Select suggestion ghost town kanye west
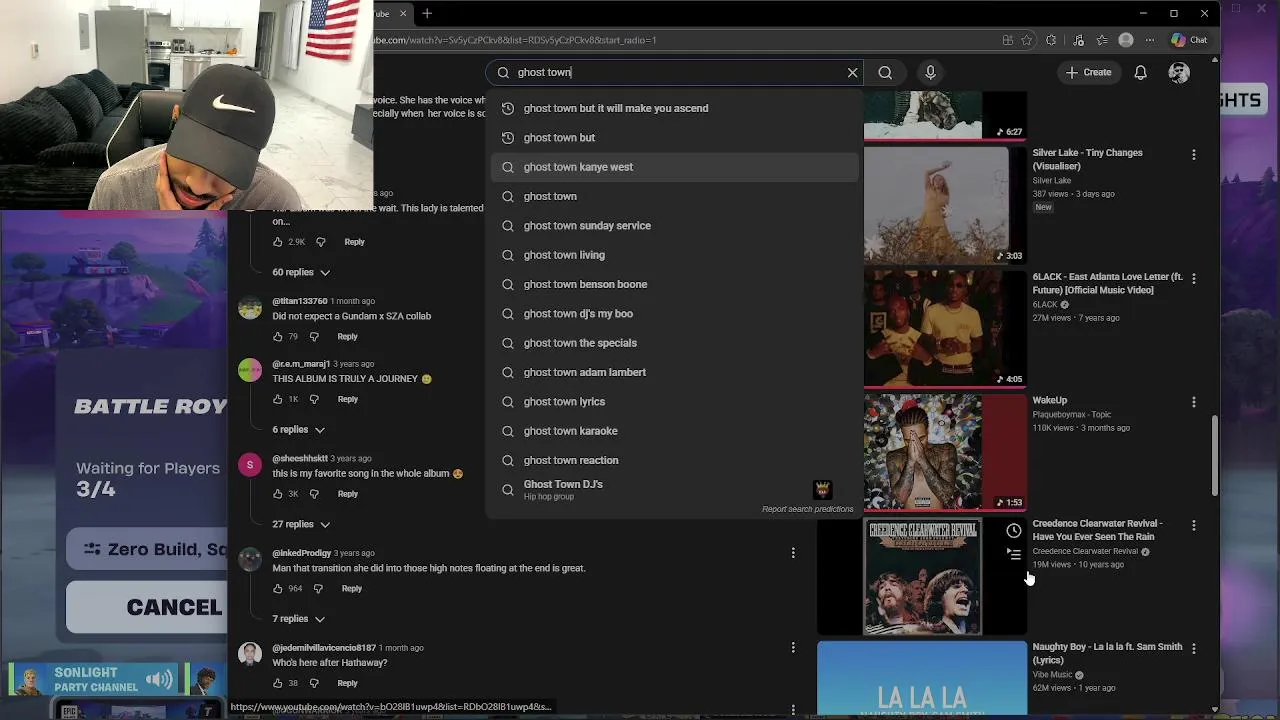This screenshot has height=720, width=1280. coord(675,167)
